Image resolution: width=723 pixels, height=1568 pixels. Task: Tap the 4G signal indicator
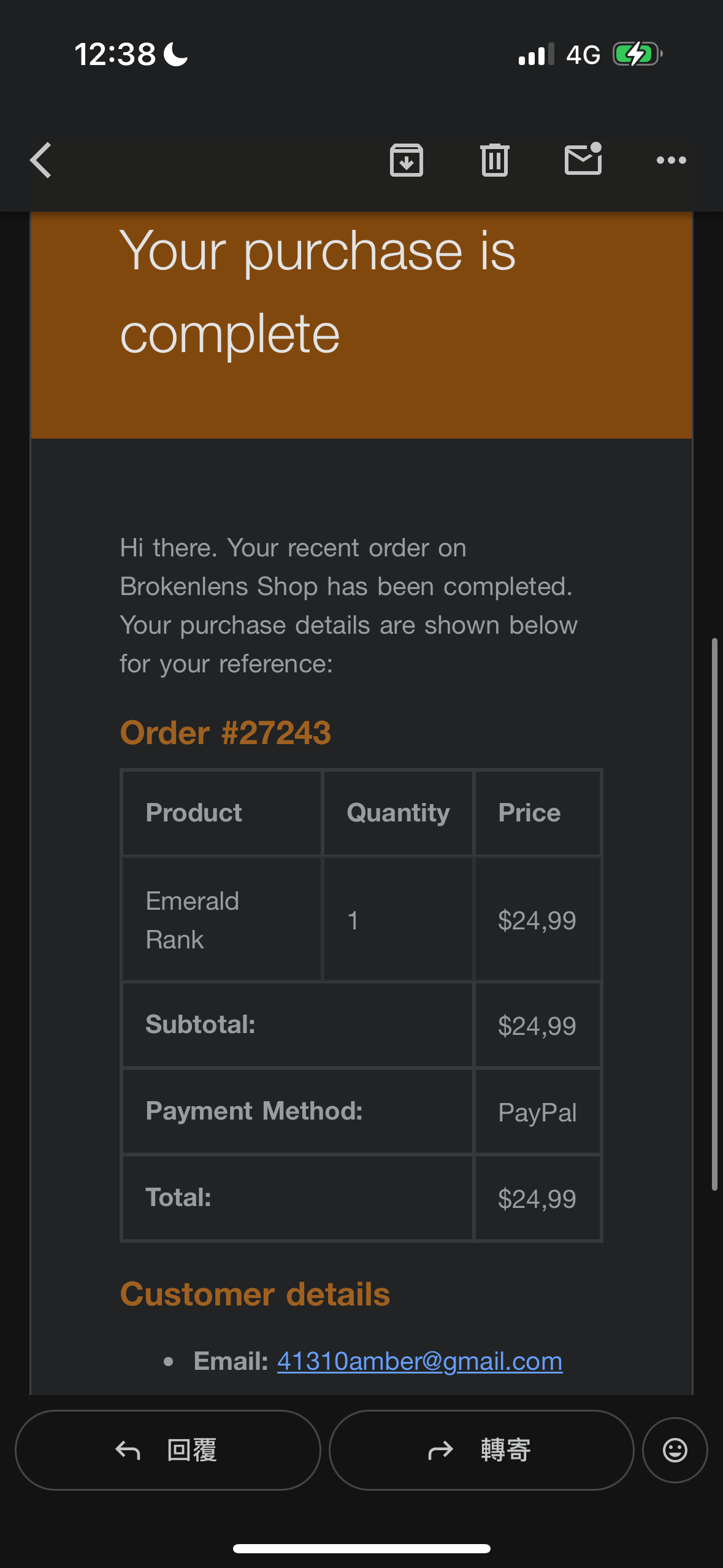[583, 55]
